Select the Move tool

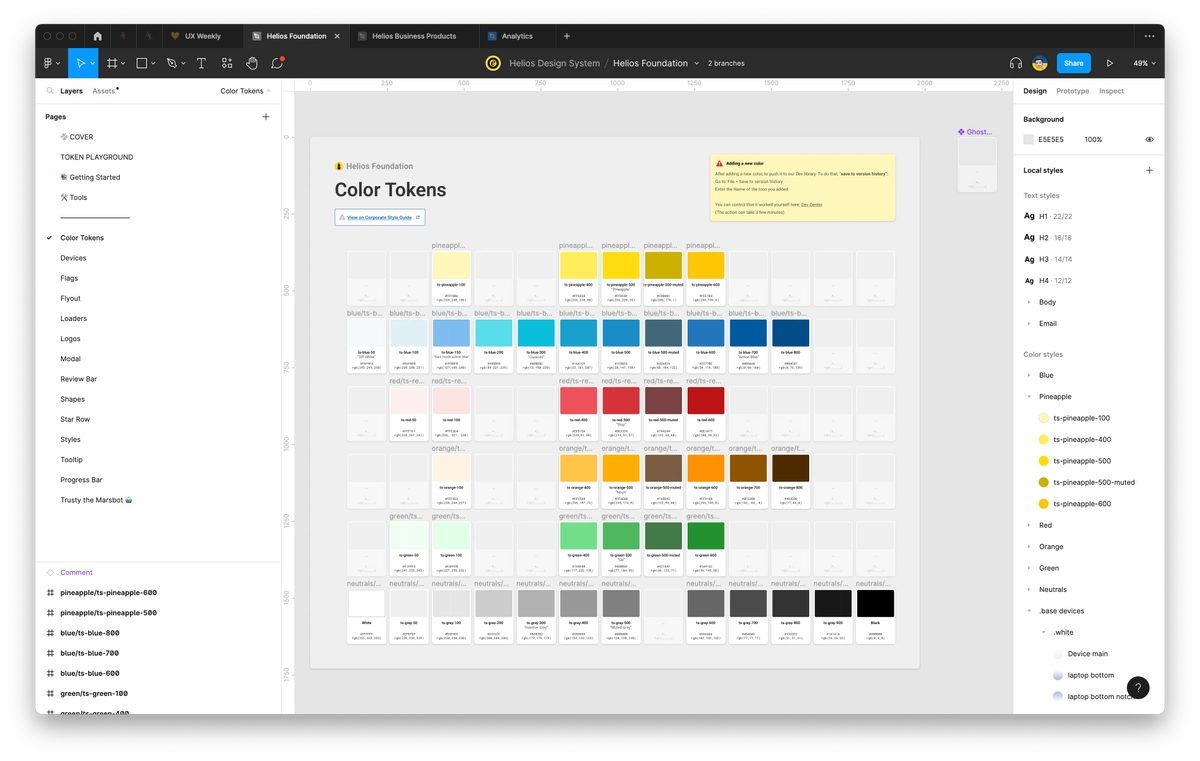(82, 62)
